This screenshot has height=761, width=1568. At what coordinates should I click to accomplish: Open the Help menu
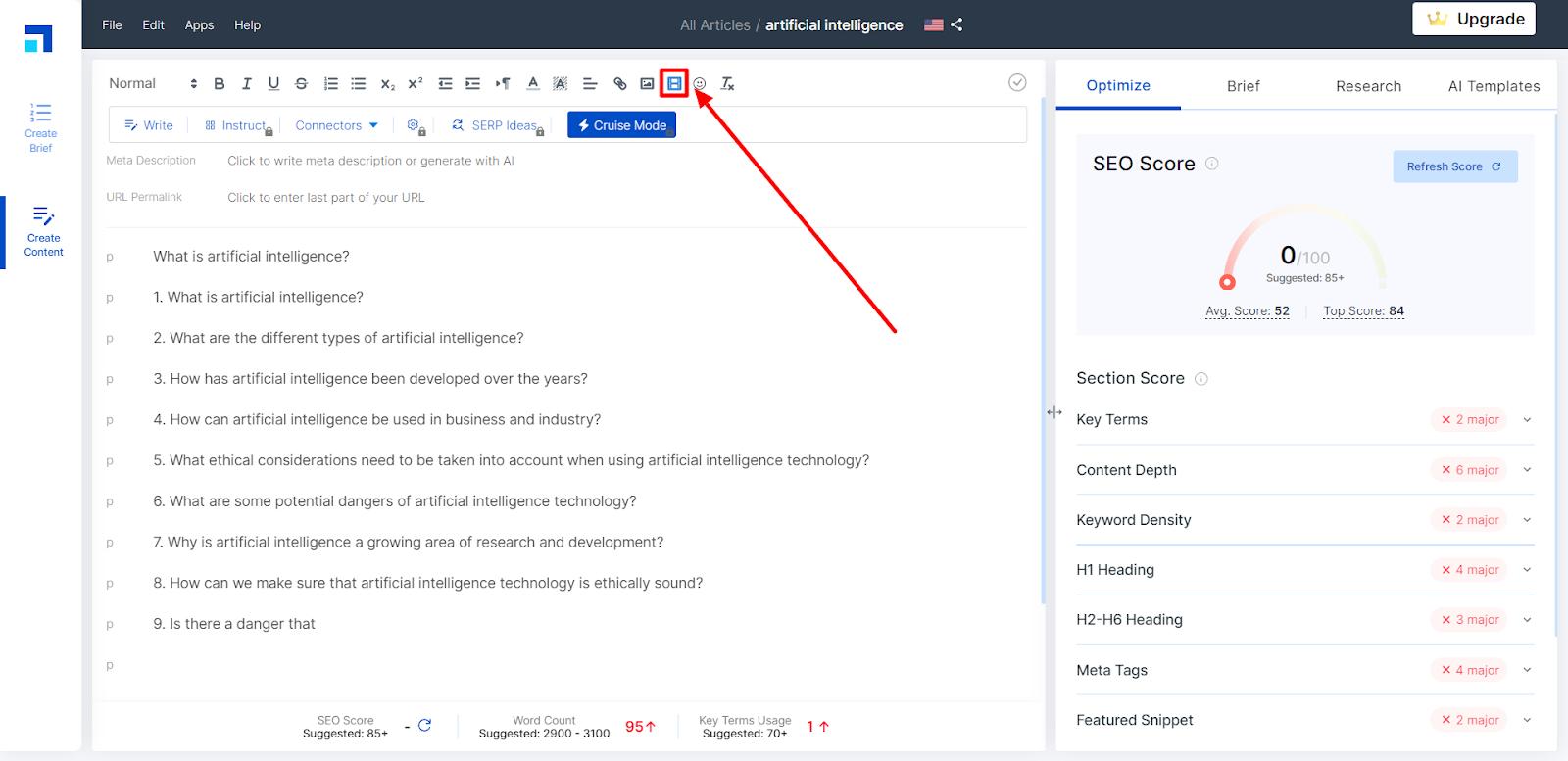click(x=247, y=24)
